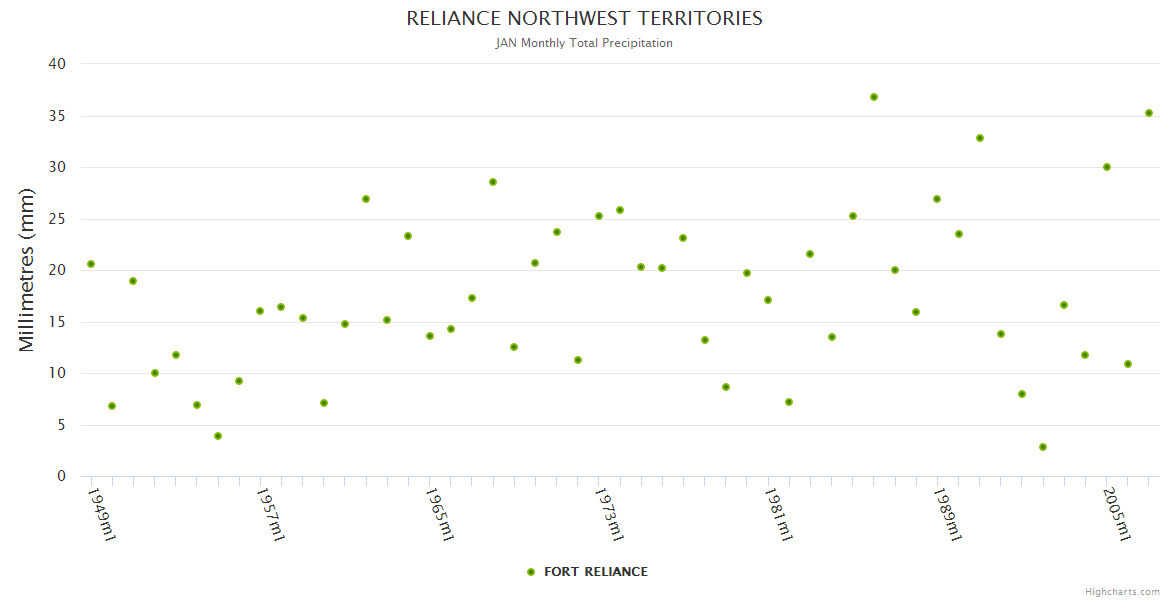Screen dimensions: 1170x600
Task: Click the Millimetres (mm) y-axis title
Action: tap(27, 270)
